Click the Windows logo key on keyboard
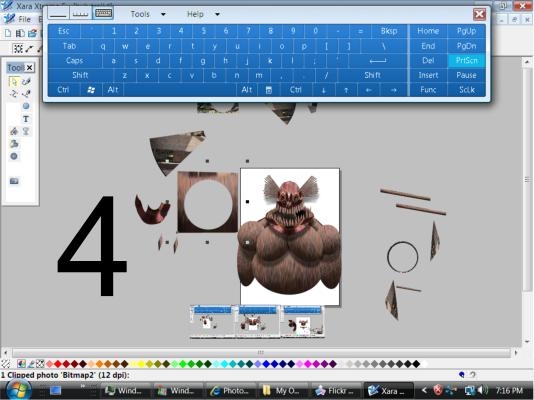 click(91, 90)
